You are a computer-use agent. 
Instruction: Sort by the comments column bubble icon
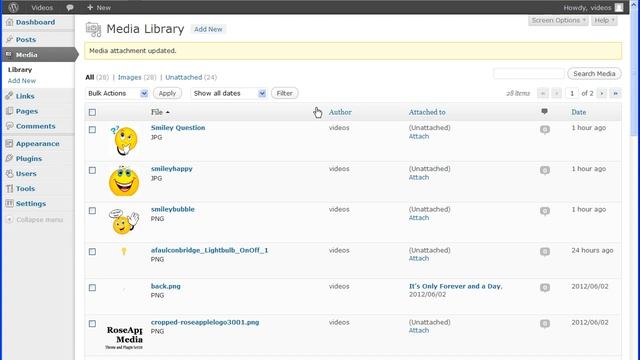click(x=544, y=111)
